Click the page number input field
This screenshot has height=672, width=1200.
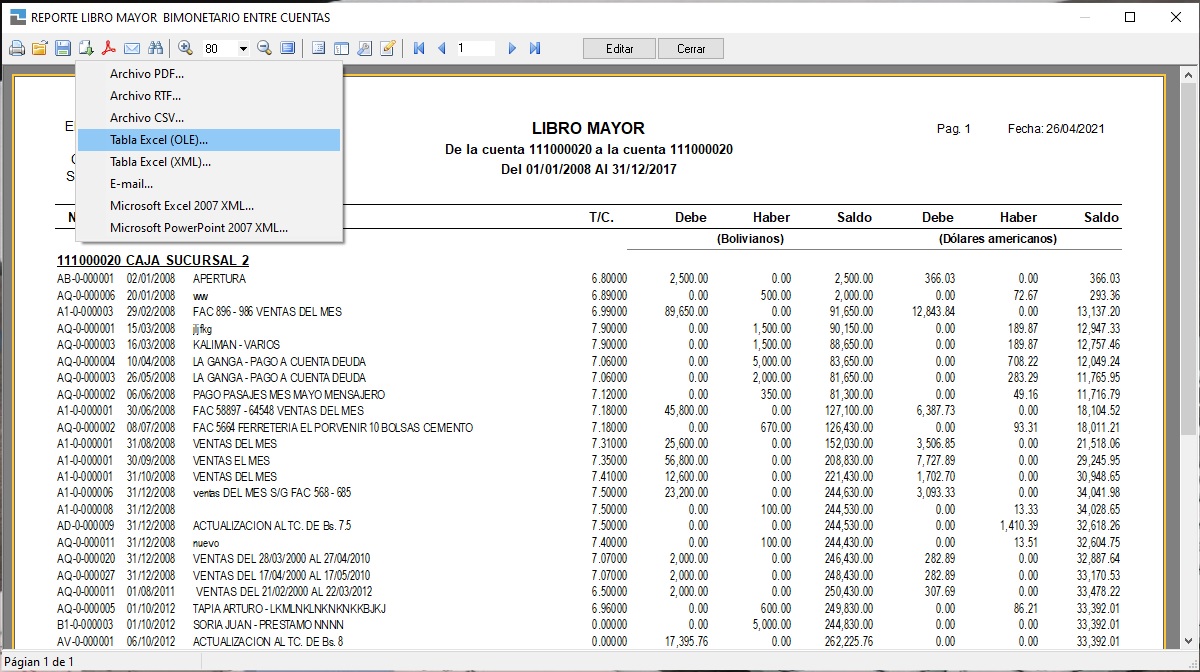[475, 48]
